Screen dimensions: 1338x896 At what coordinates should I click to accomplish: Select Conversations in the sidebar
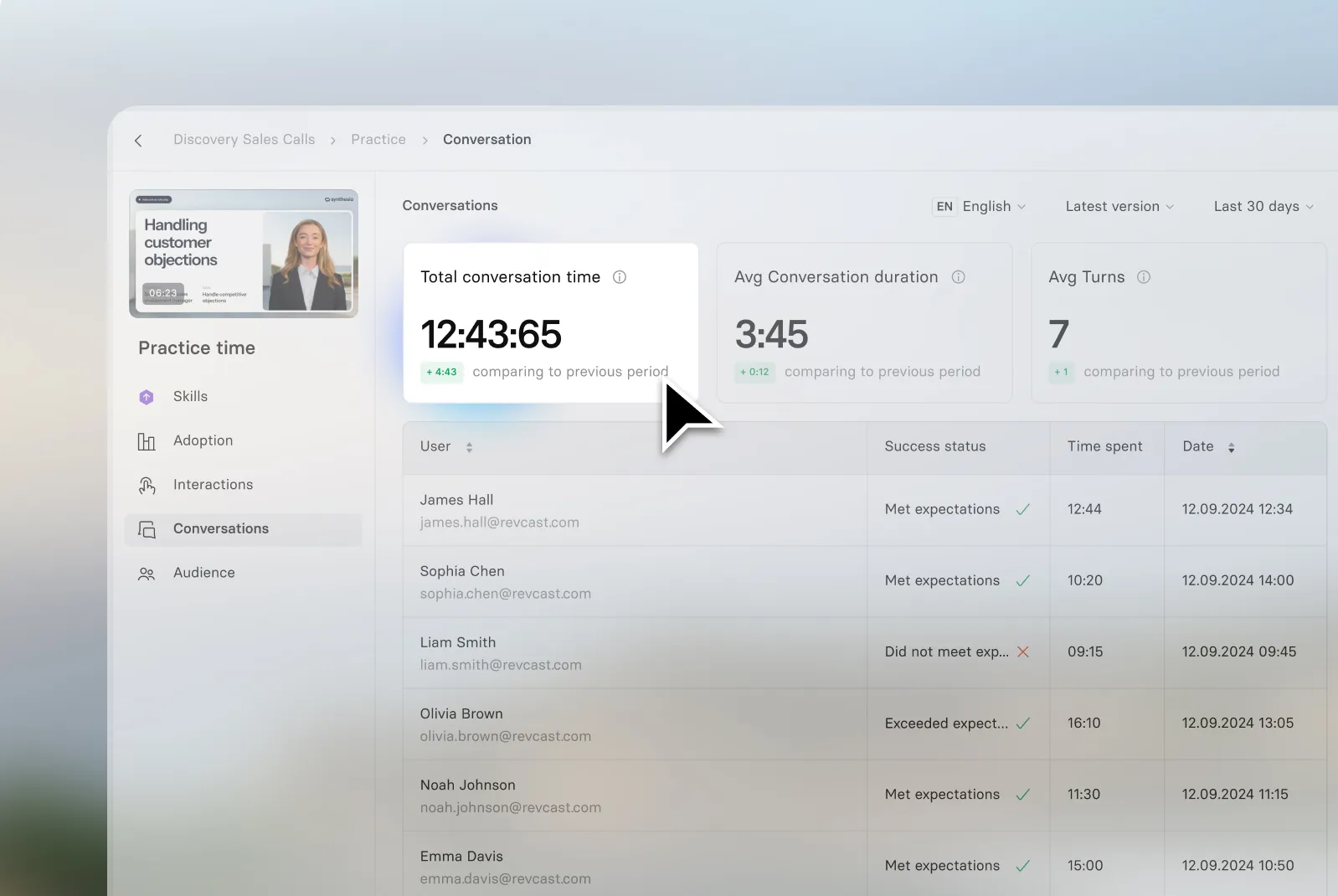[244, 529]
